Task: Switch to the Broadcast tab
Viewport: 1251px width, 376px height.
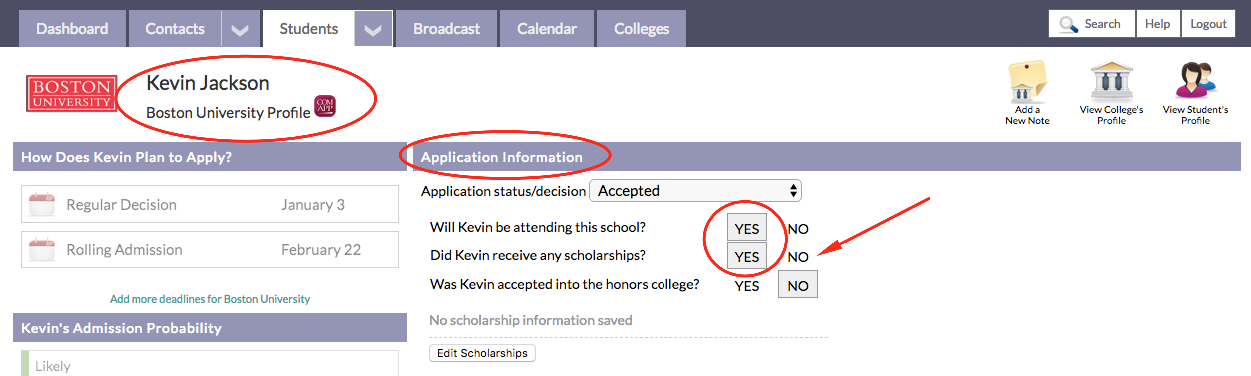Action: click(x=445, y=29)
